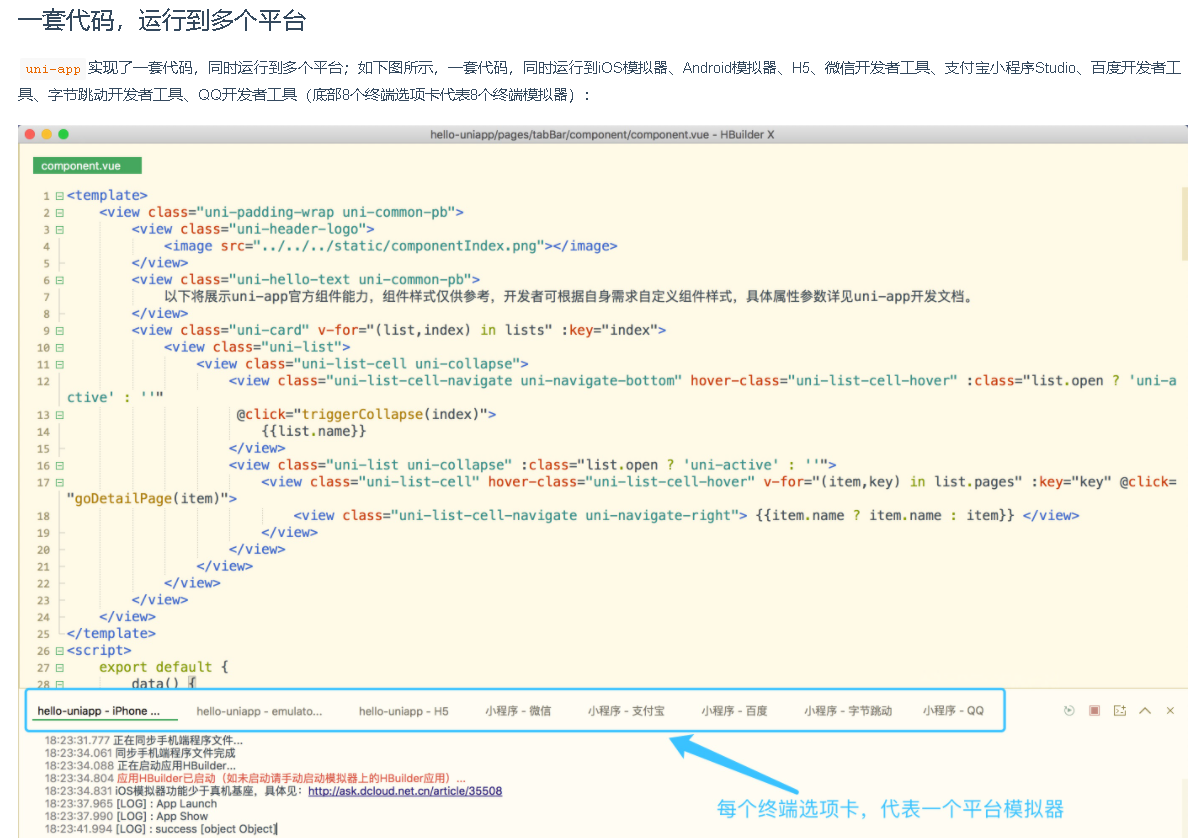This screenshot has height=838, width=1197.
Task: Select the component.vue file tab
Action: tap(86, 165)
